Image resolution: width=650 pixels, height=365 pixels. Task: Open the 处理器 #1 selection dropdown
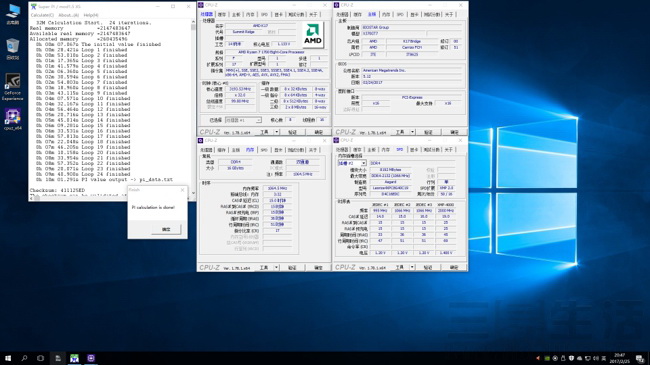pyautogui.click(x=243, y=120)
